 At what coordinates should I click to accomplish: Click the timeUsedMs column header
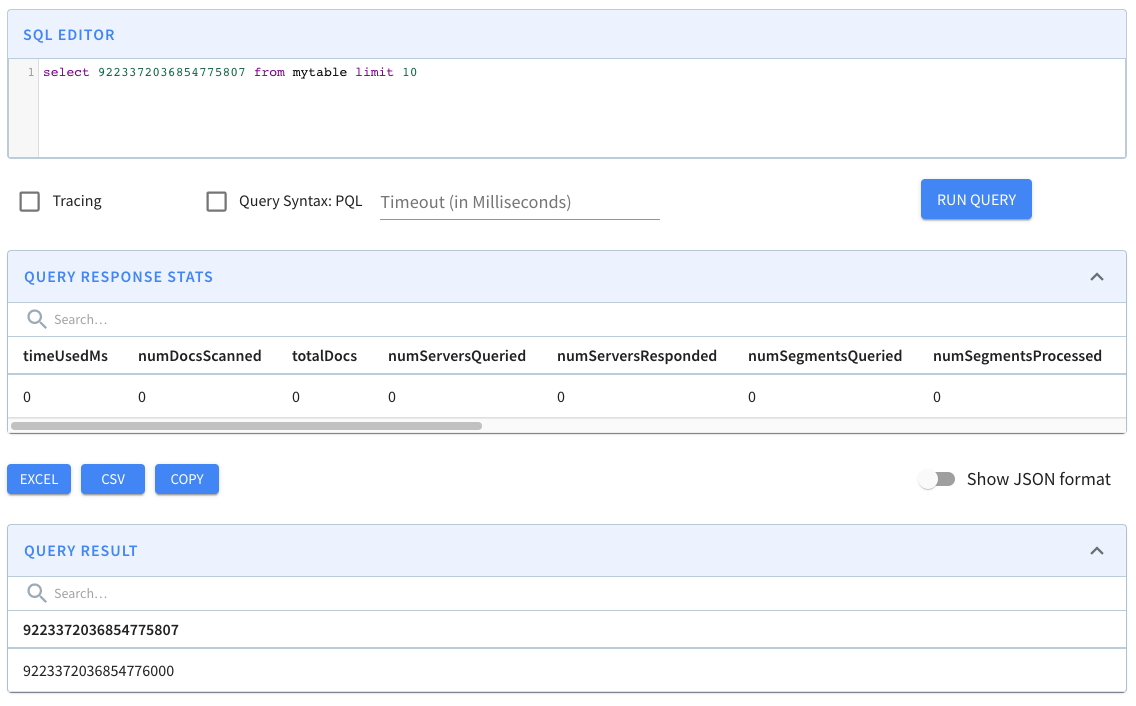(x=65, y=356)
